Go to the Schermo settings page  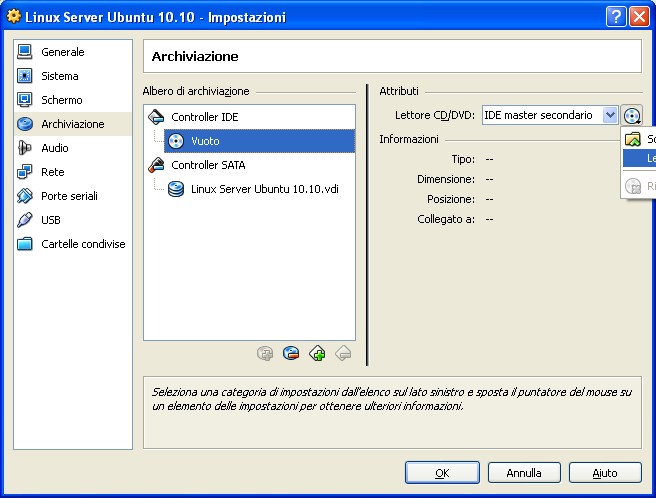coord(73,100)
